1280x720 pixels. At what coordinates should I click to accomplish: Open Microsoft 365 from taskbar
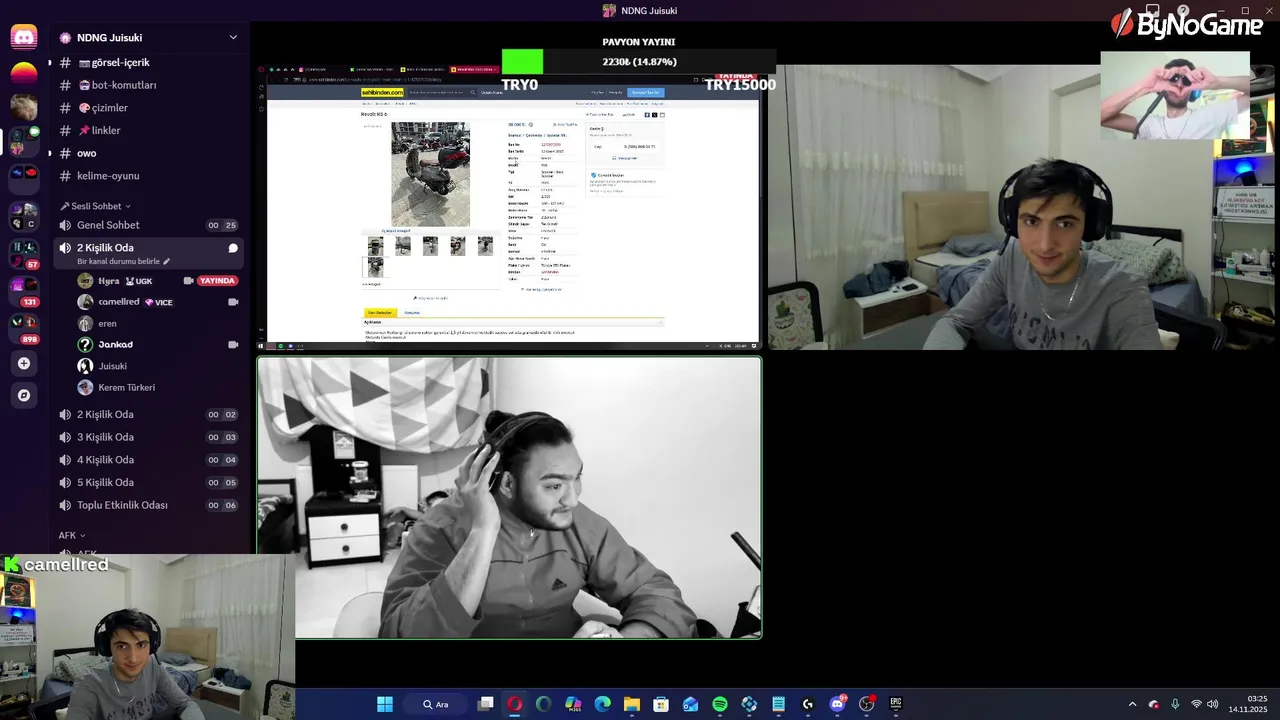tap(573, 704)
